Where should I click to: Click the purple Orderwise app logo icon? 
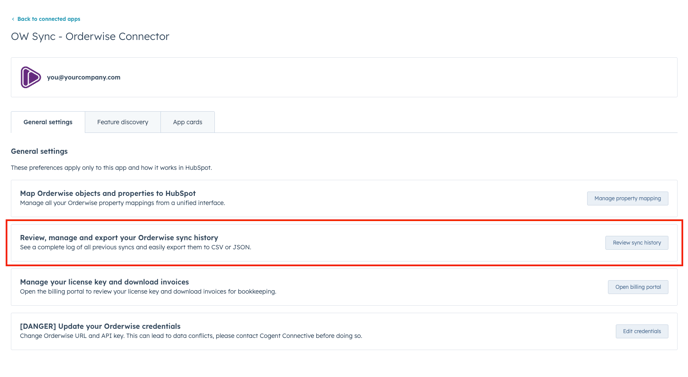tap(31, 77)
